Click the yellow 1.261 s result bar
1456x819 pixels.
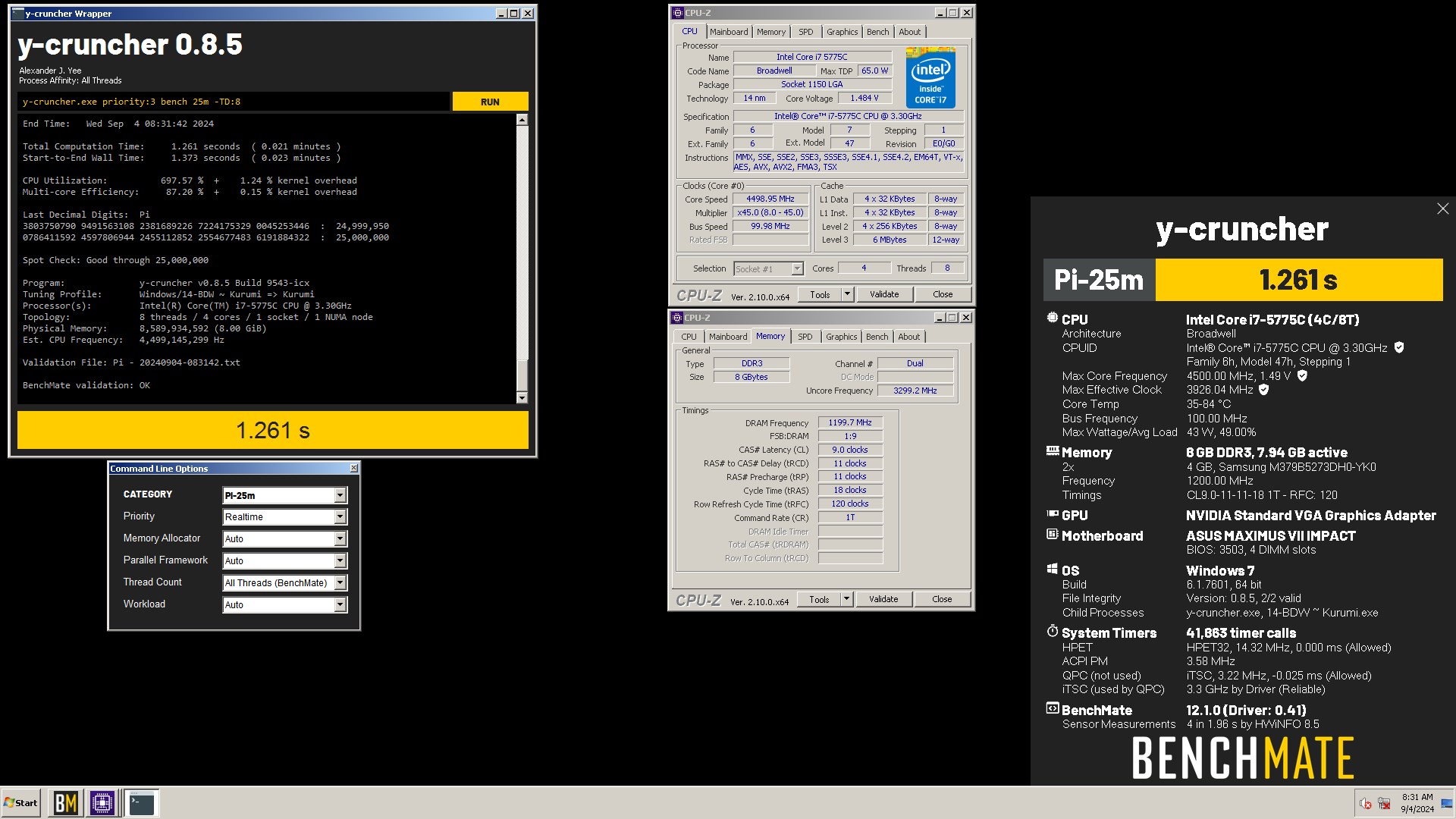[273, 430]
